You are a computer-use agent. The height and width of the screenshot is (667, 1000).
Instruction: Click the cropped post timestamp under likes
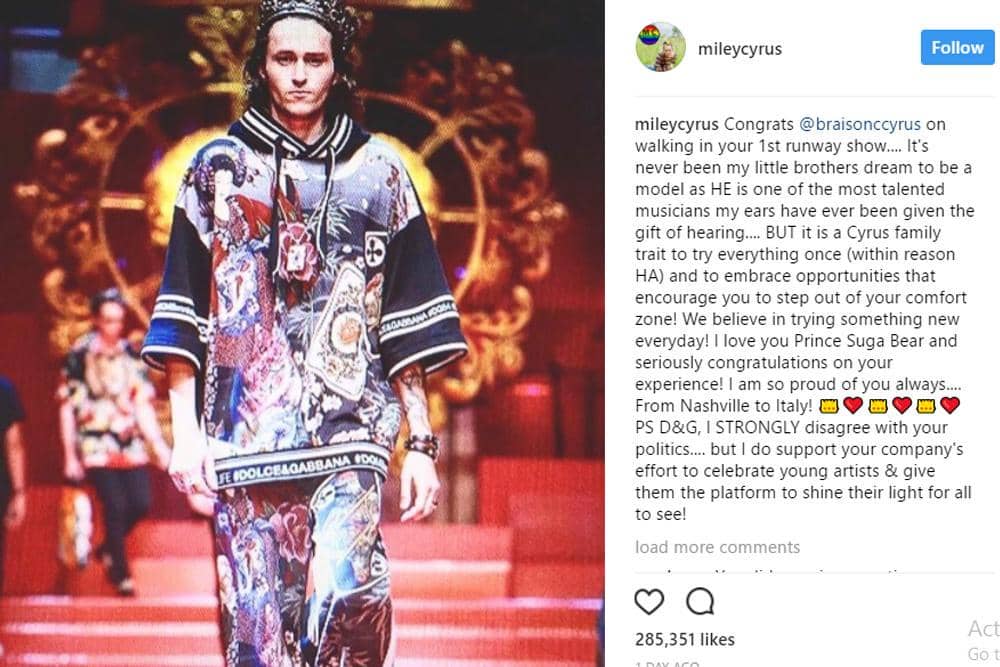[667, 664]
